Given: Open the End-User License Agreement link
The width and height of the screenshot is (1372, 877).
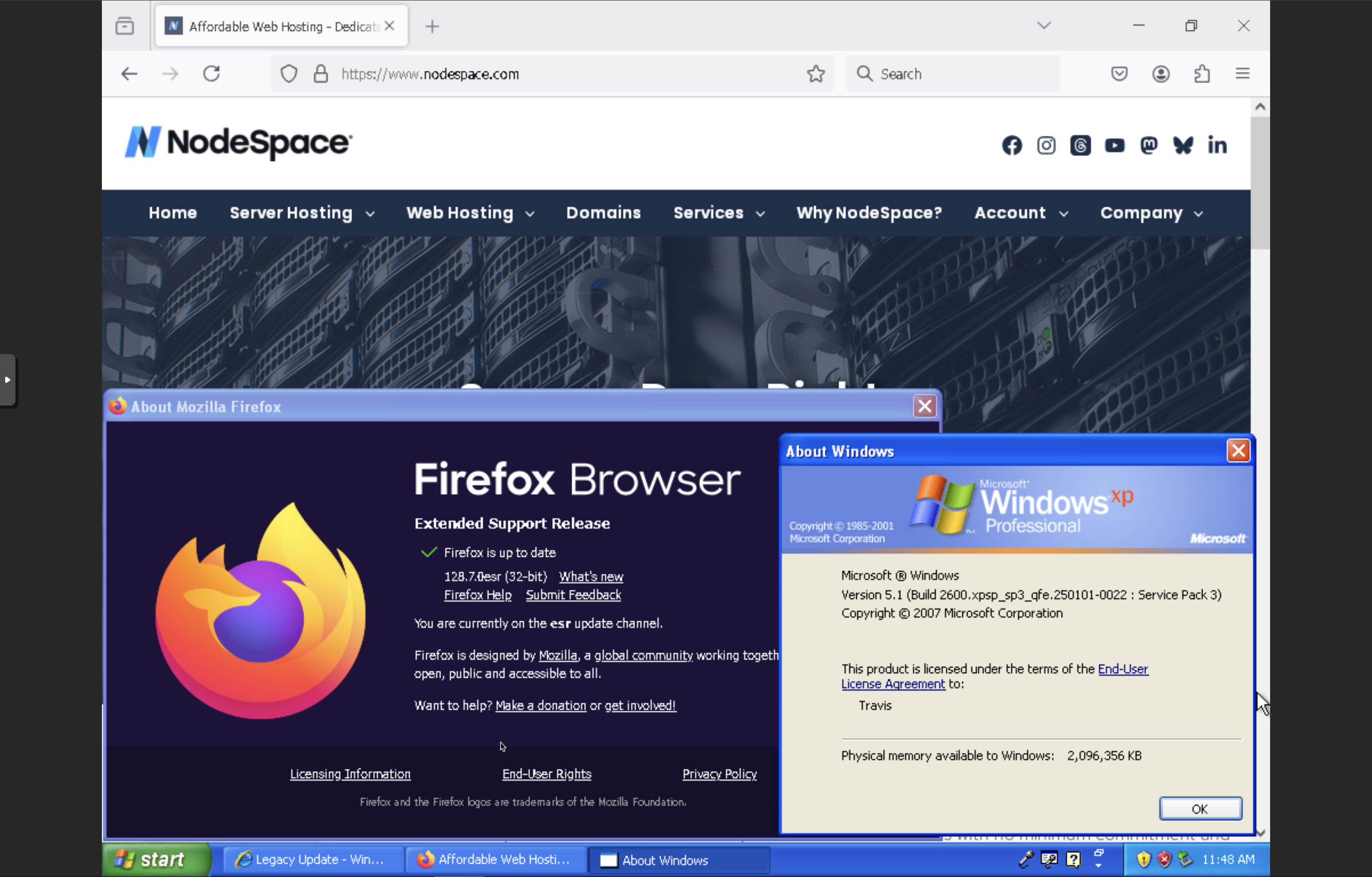Looking at the screenshot, I should pos(995,676).
